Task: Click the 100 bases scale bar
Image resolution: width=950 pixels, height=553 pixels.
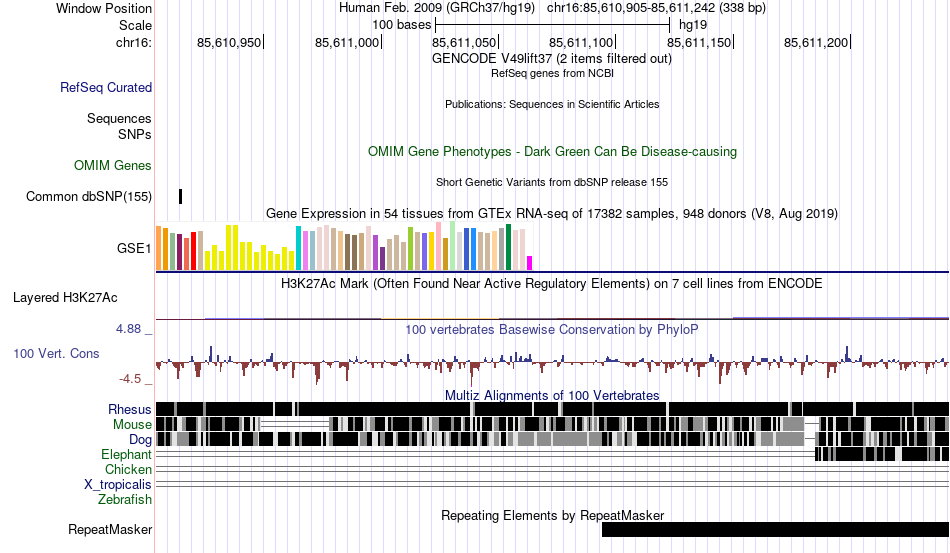Action: pos(553,25)
